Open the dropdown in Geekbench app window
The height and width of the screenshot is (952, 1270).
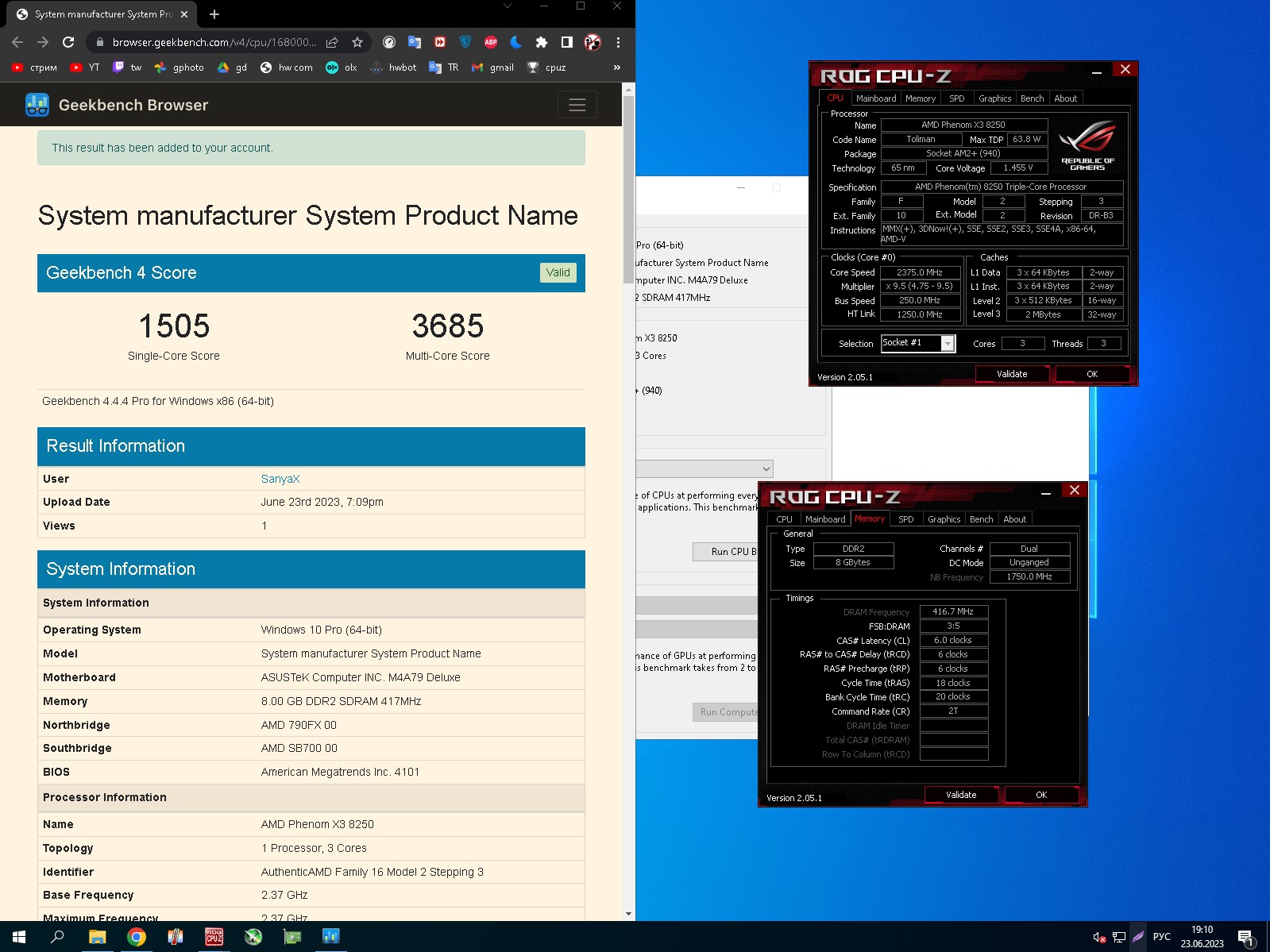[x=704, y=469]
